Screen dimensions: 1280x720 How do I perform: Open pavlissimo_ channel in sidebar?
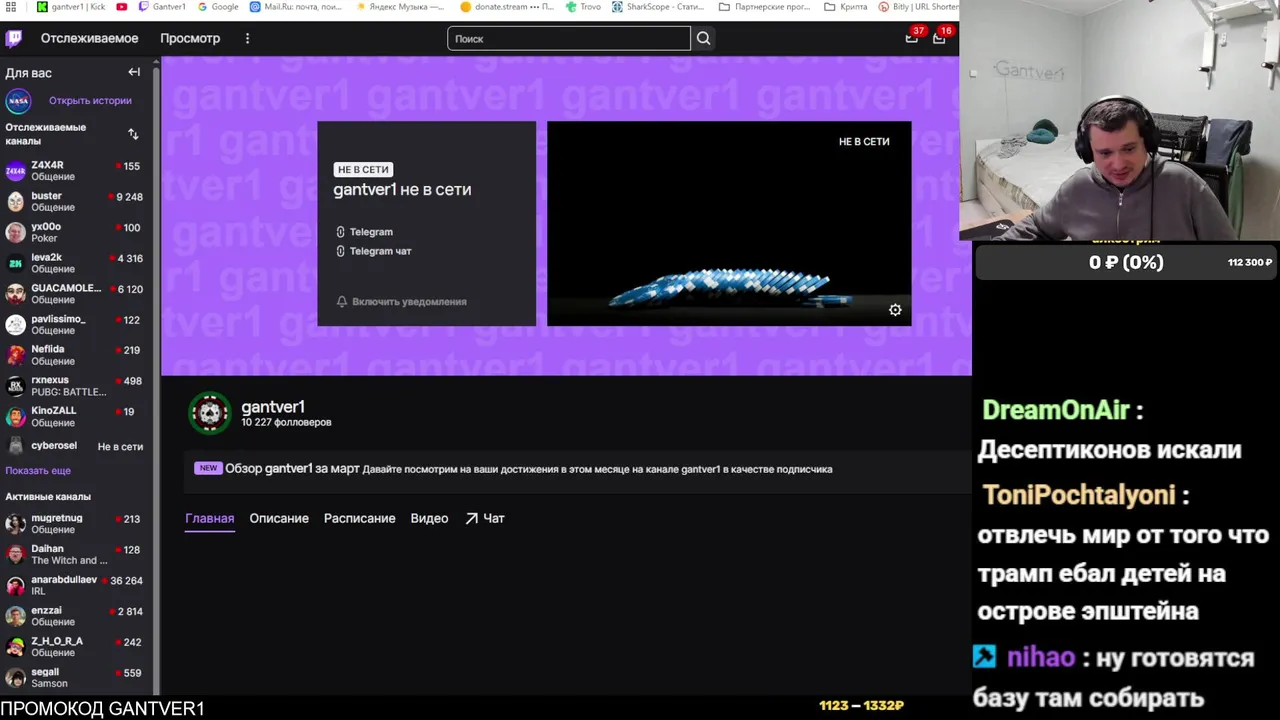pyautogui.click(x=75, y=325)
